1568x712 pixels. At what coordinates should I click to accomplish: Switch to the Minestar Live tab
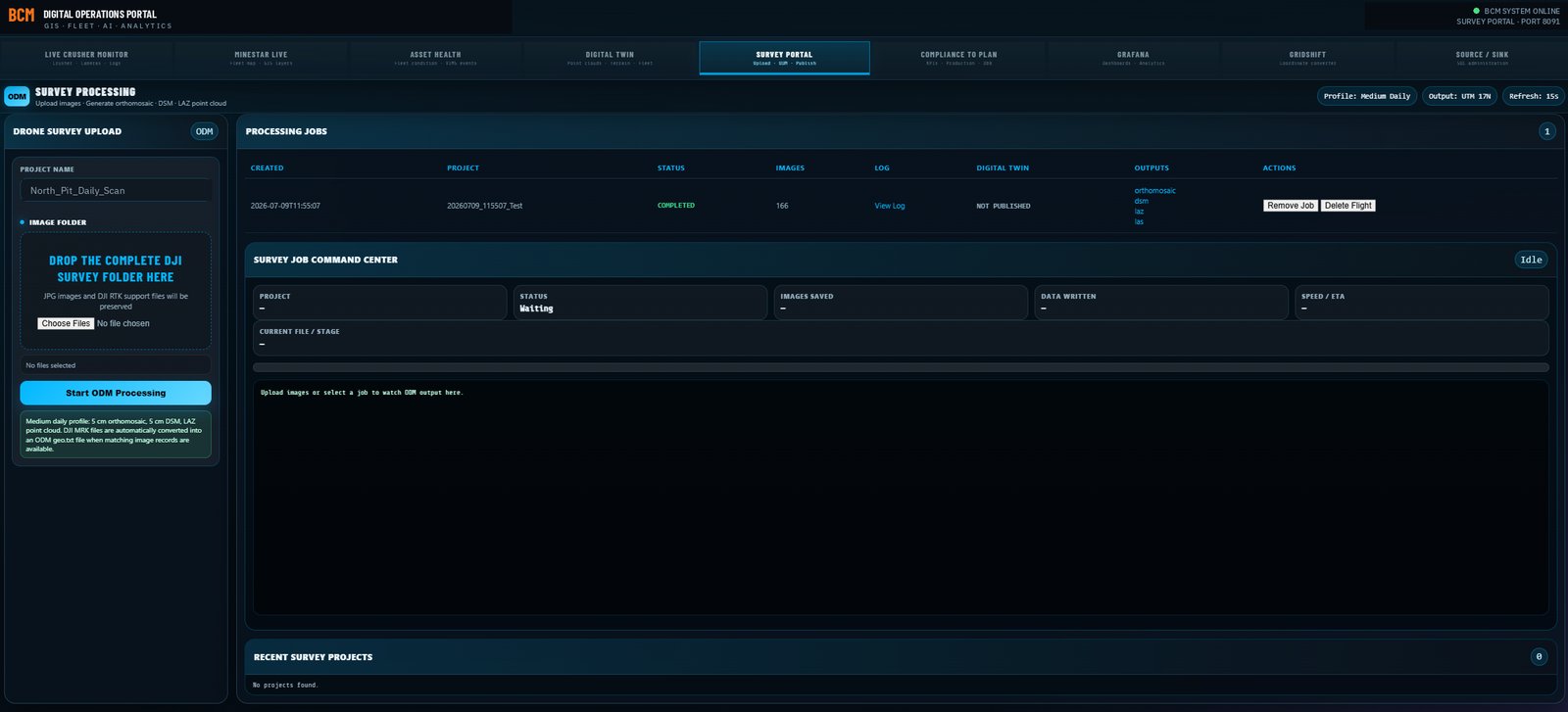261,58
